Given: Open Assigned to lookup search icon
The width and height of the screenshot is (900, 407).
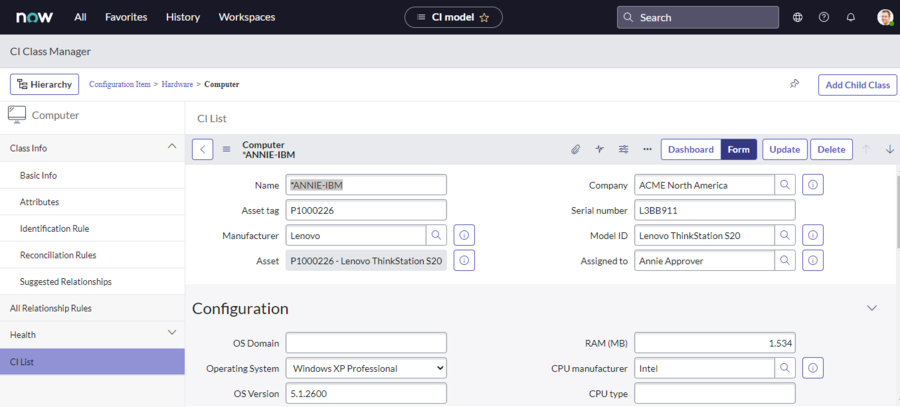Looking at the screenshot, I should click(x=785, y=260).
